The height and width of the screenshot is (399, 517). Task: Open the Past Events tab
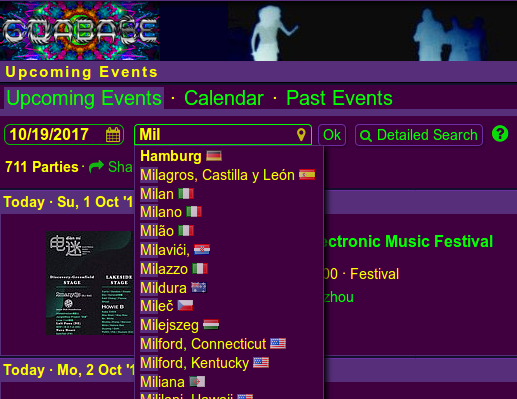(339, 98)
